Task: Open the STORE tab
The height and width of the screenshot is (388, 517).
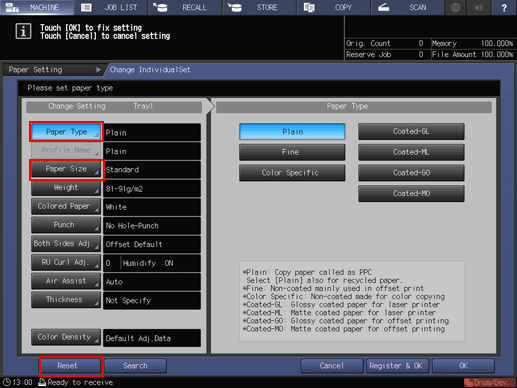Action: [259, 7]
